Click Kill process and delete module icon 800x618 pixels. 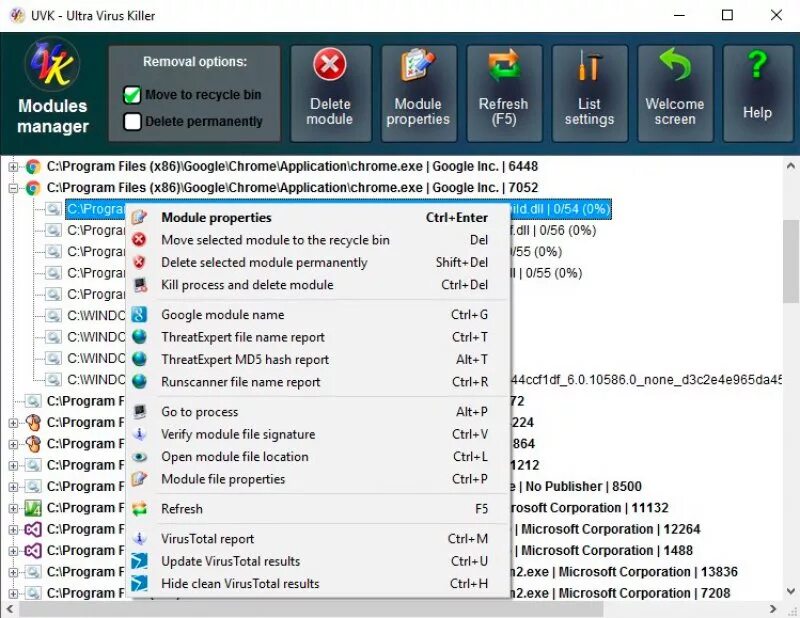tap(139, 285)
